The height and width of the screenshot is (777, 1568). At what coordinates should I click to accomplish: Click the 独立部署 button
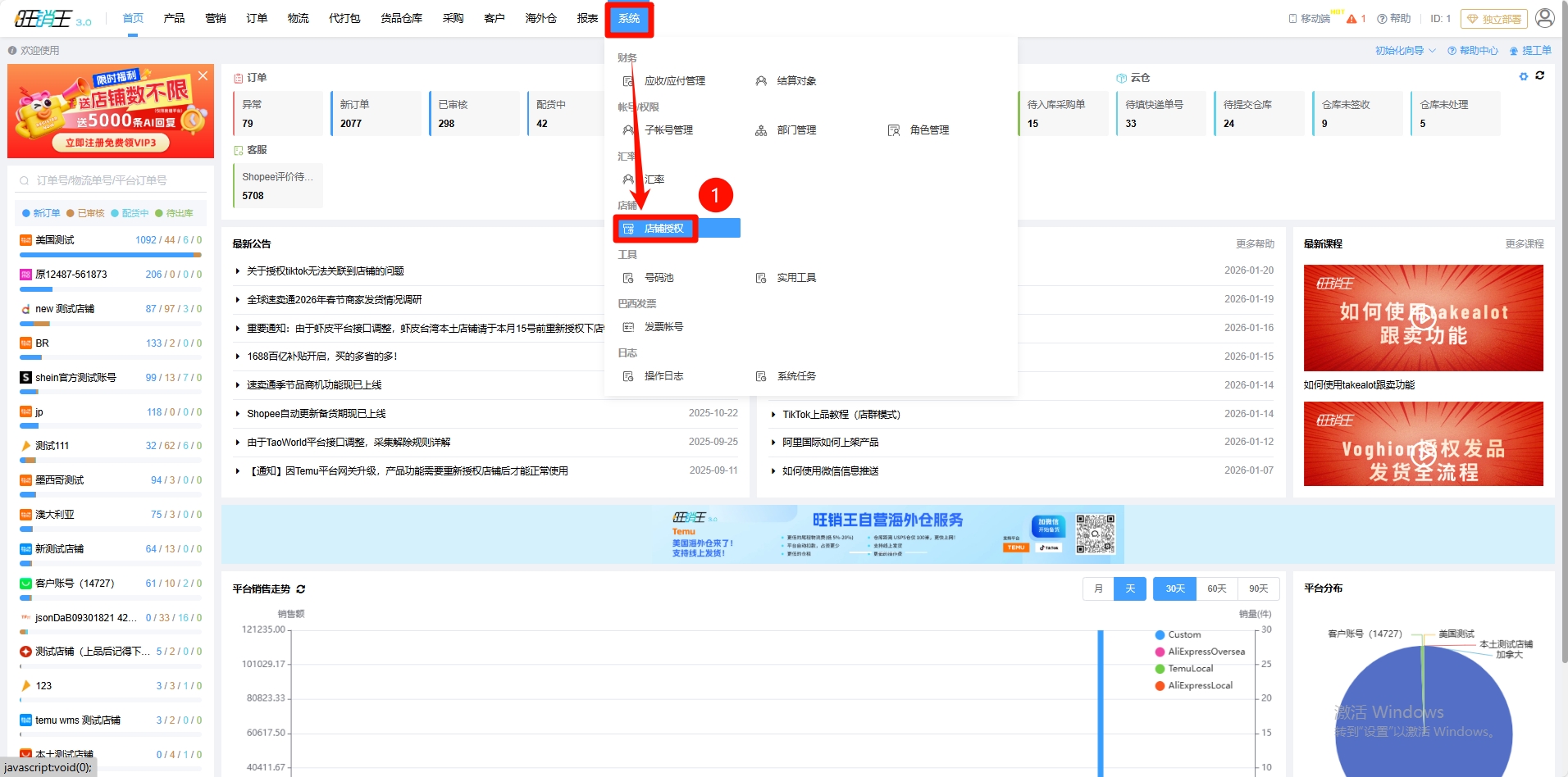tap(1493, 19)
